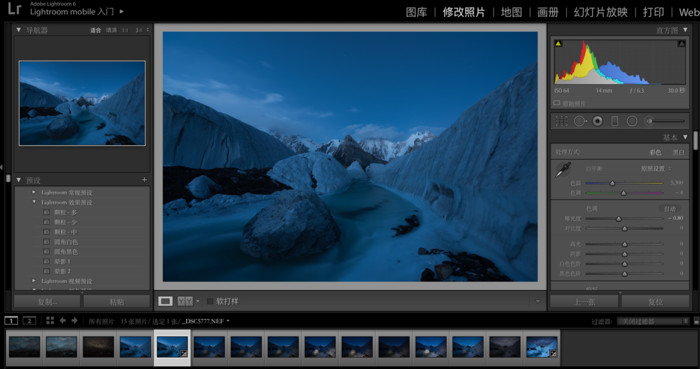Adjust the 曝光度 exposure slider handle
The width and height of the screenshot is (700, 369).
619,219
